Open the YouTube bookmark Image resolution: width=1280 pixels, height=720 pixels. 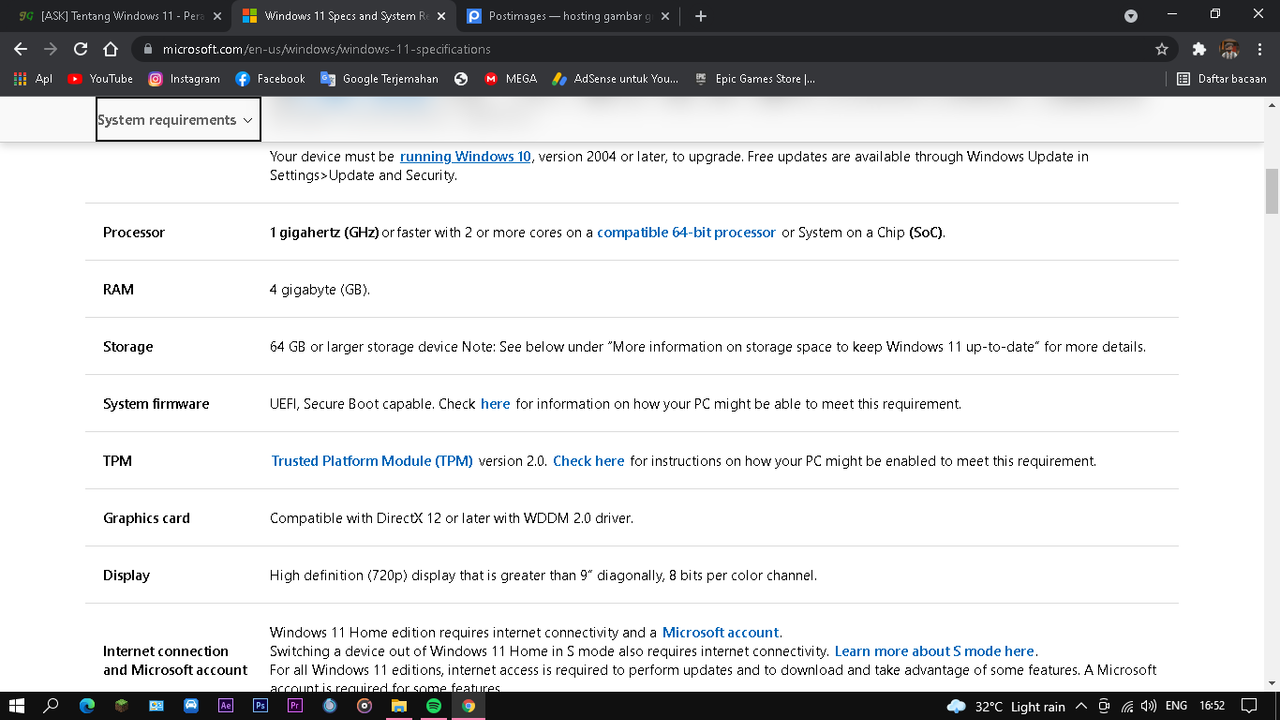100,78
